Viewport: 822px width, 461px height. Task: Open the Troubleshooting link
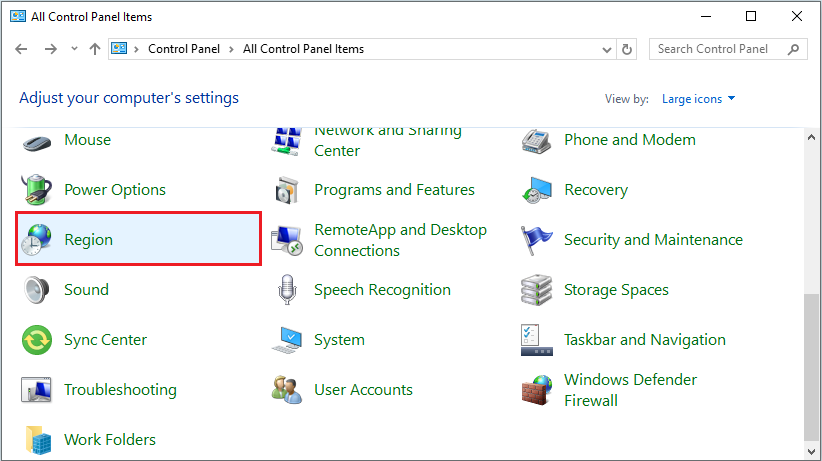120,390
